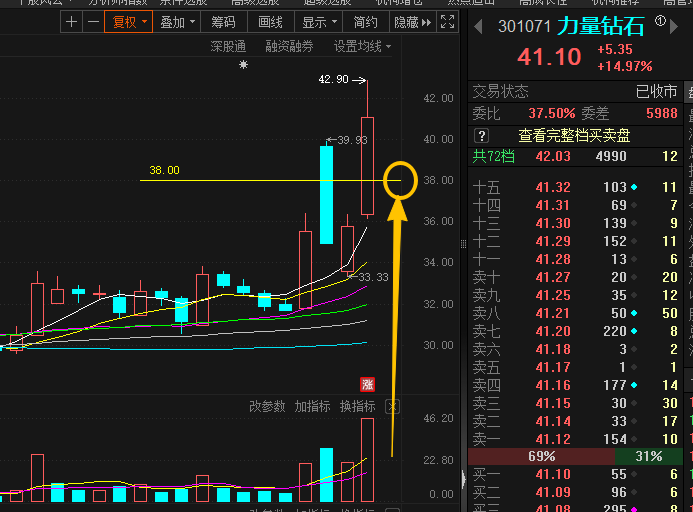Click 改参数 for indicator

(x=267, y=406)
